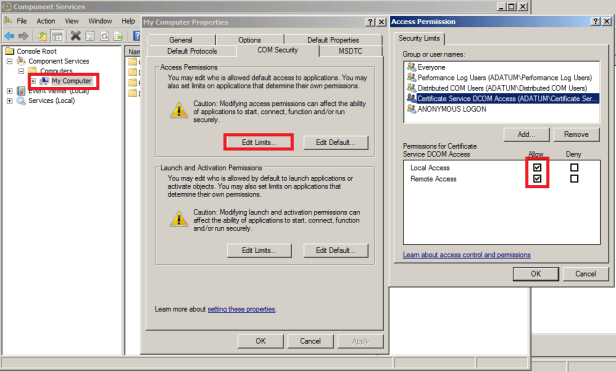This screenshot has height=372, width=616.
Task: Click the Properties toolbar icon
Action: coord(90,37)
